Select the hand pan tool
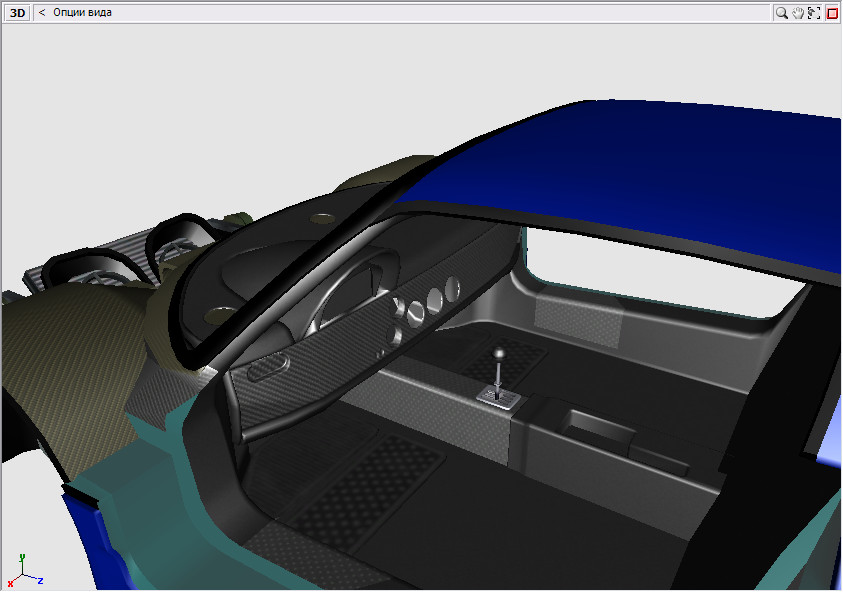Viewport: 843px width, 592px height. (x=798, y=13)
